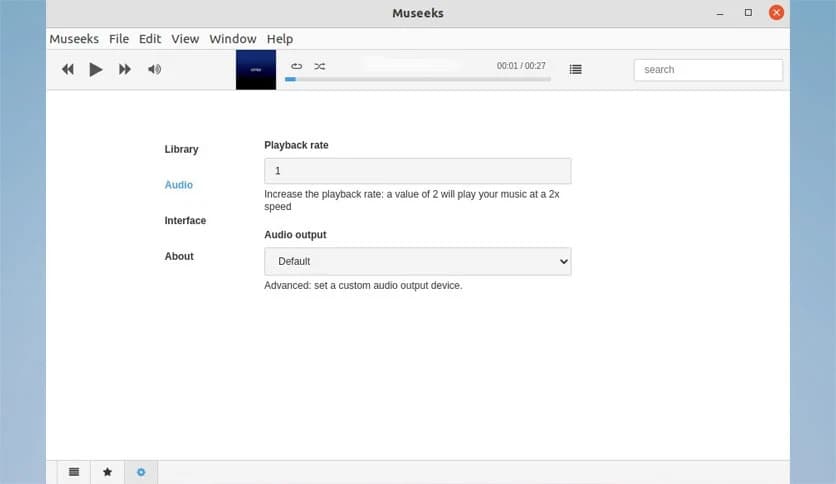The width and height of the screenshot is (836, 484).
Task: Focus the search field
Action: point(708,70)
